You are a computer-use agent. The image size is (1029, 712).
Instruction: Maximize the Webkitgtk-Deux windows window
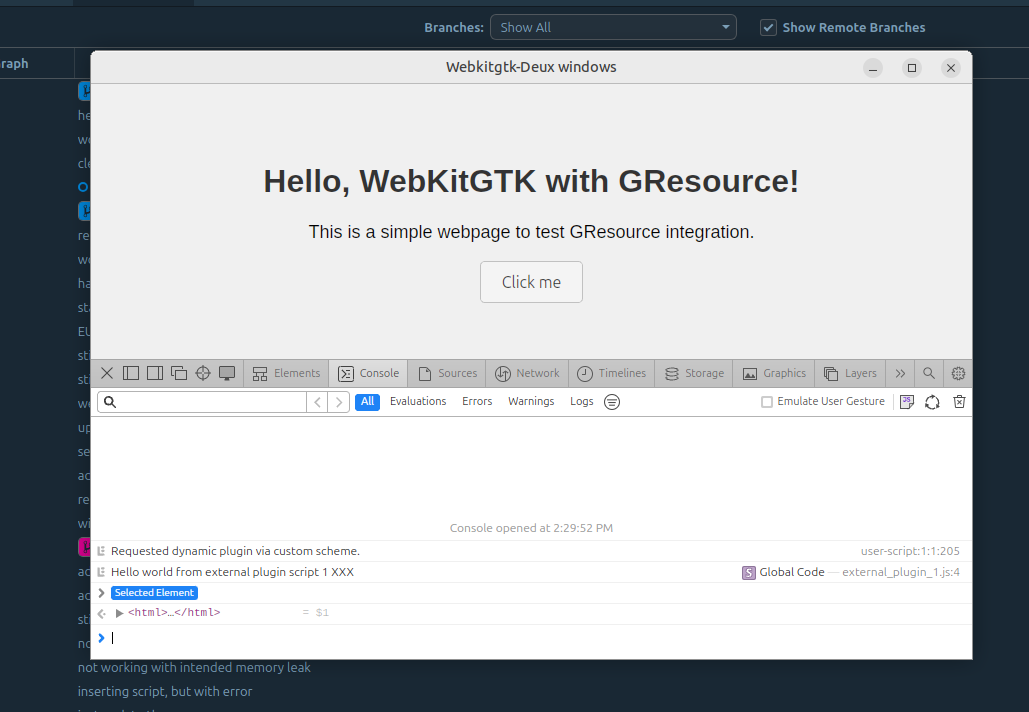tap(912, 68)
